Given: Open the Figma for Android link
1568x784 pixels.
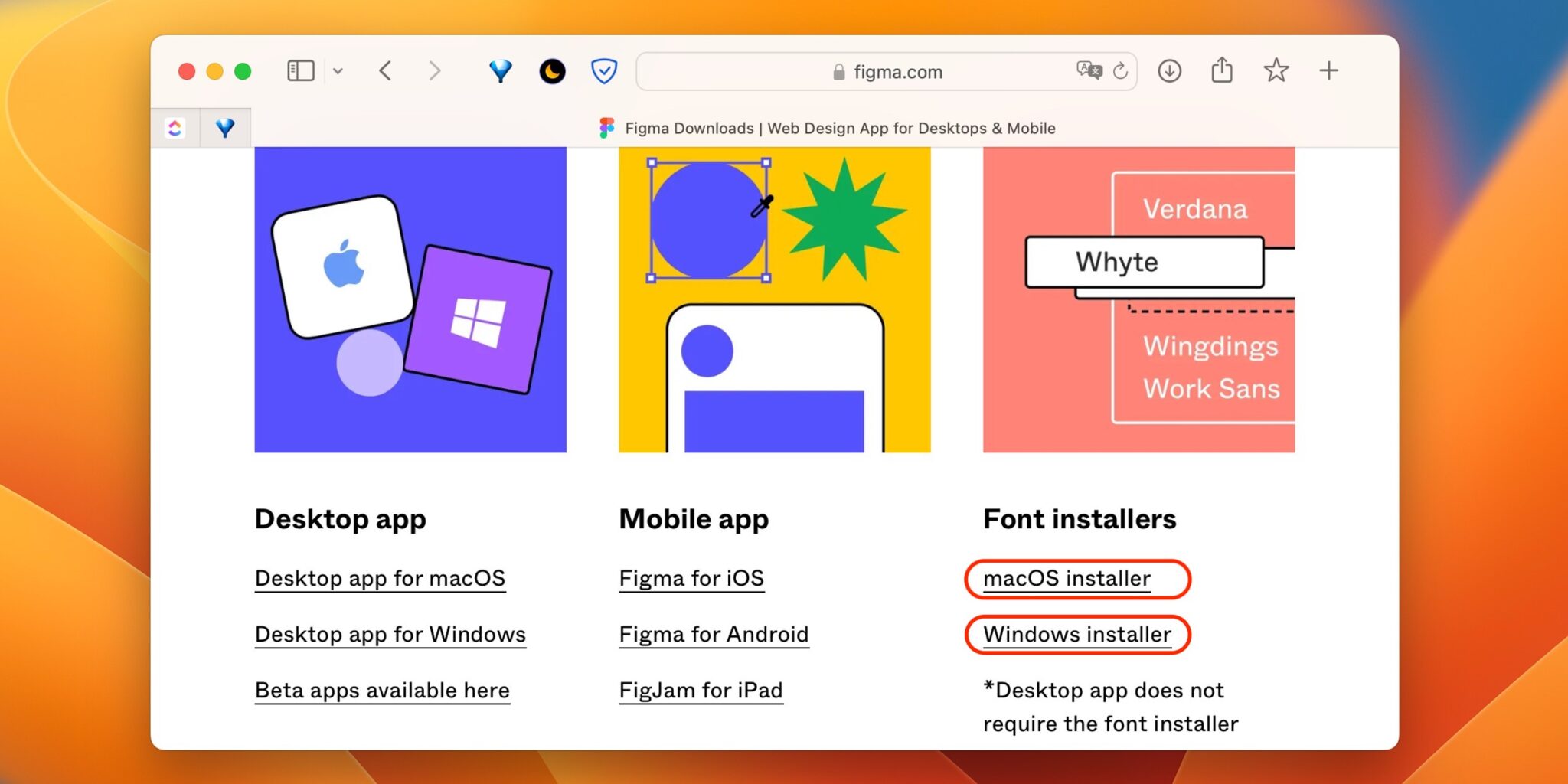Looking at the screenshot, I should coord(714,634).
